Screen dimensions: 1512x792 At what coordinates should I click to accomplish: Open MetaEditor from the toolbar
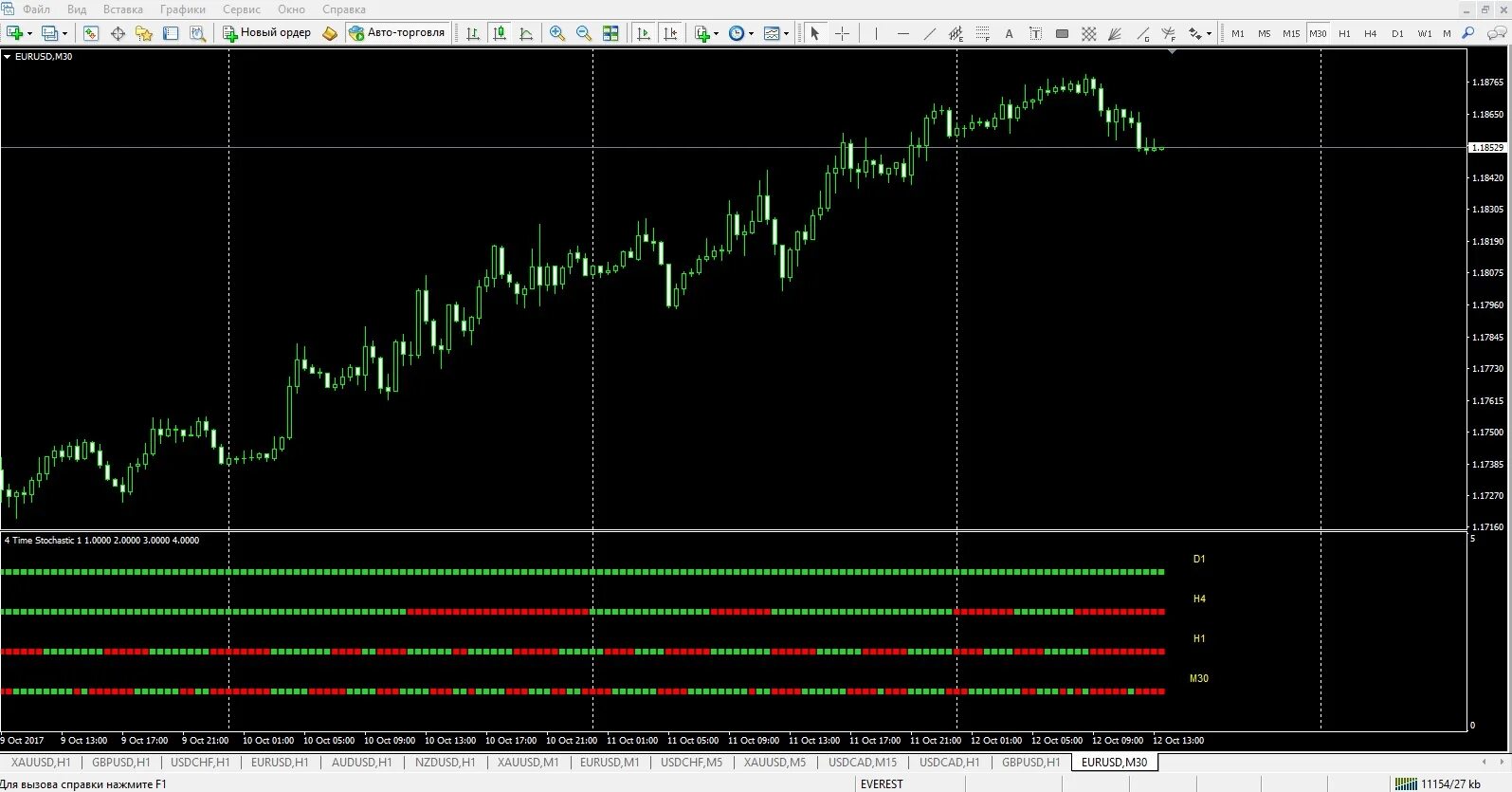pyautogui.click(x=329, y=33)
